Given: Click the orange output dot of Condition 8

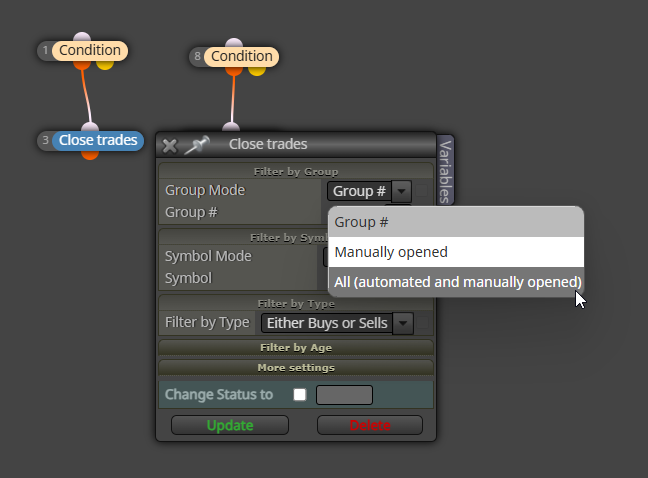Looking at the screenshot, I should click(234, 71).
